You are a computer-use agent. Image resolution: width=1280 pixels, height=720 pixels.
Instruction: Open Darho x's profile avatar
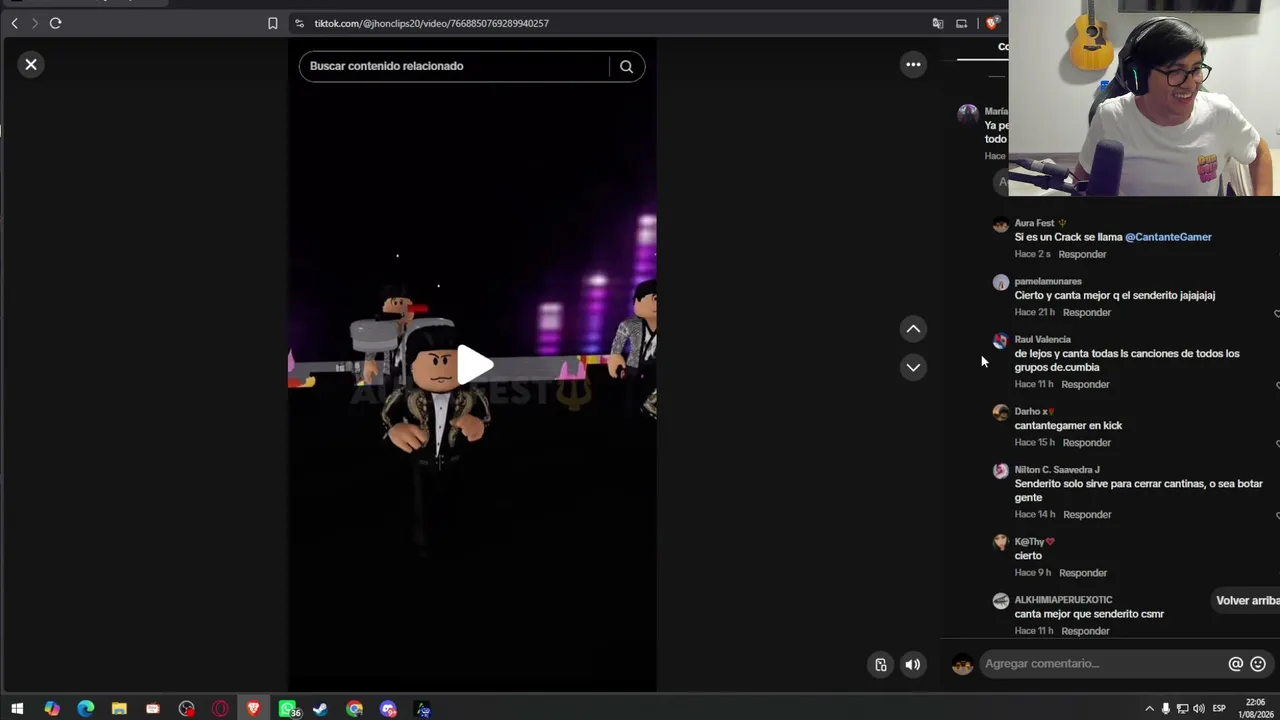1000,413
